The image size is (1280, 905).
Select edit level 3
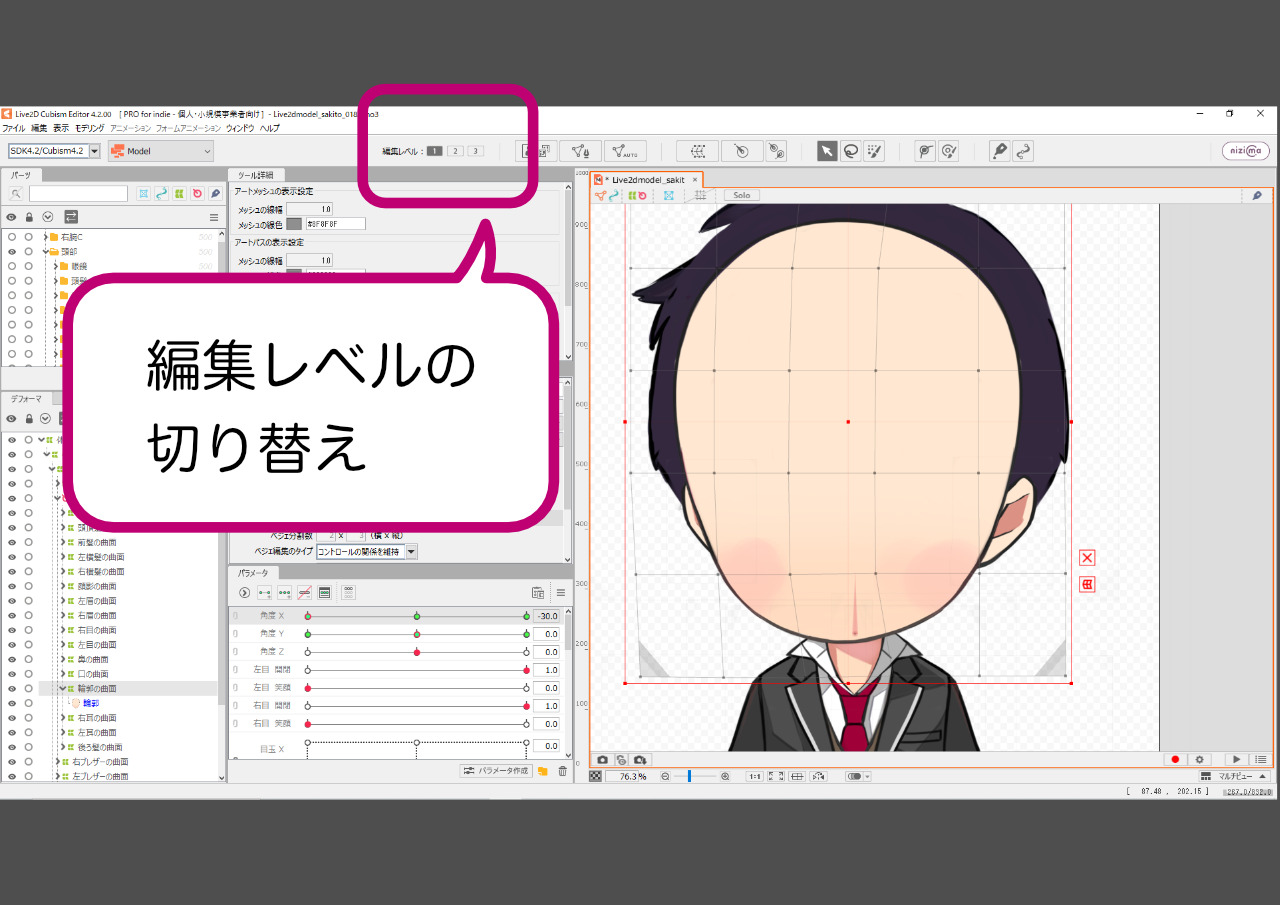(475, 151)
